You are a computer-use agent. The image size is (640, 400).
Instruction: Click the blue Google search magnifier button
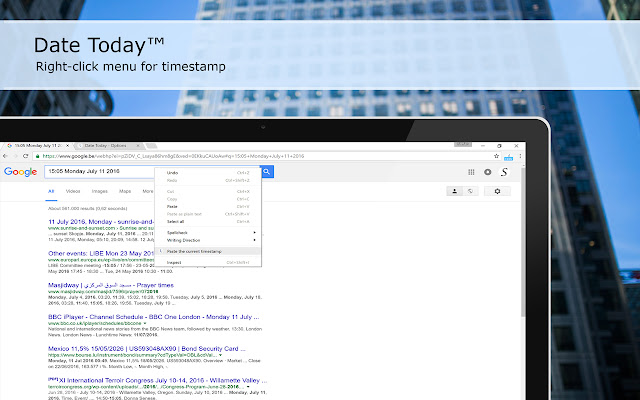click(268, 172)
